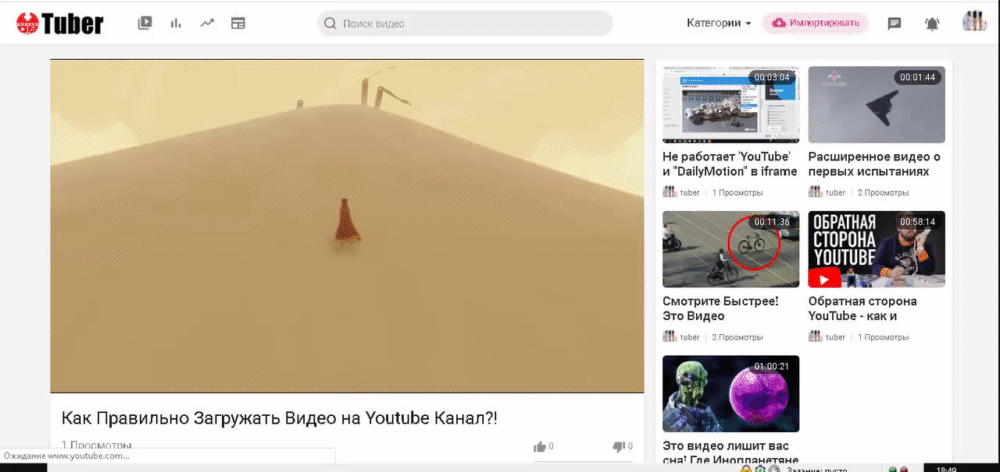
Task: Open the articles layout icon in header
Action: 238,24
